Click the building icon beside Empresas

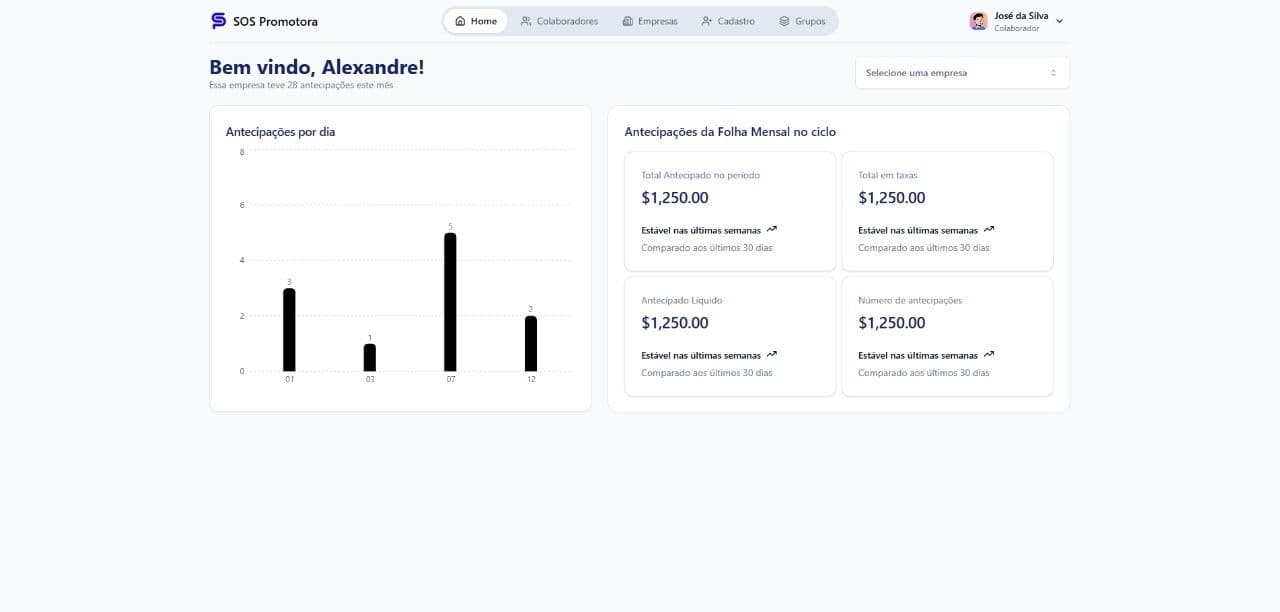(x=627, y=21)
